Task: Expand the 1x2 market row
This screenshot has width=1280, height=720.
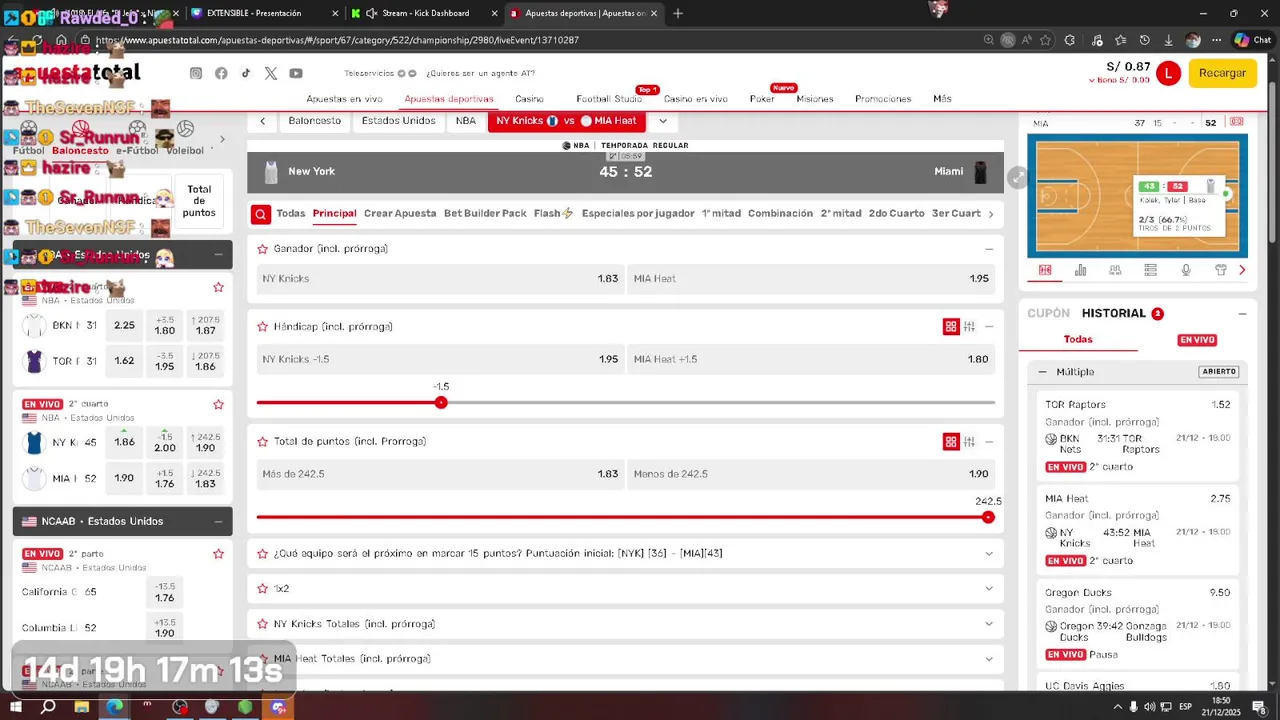Action: (x=989, y=589)
